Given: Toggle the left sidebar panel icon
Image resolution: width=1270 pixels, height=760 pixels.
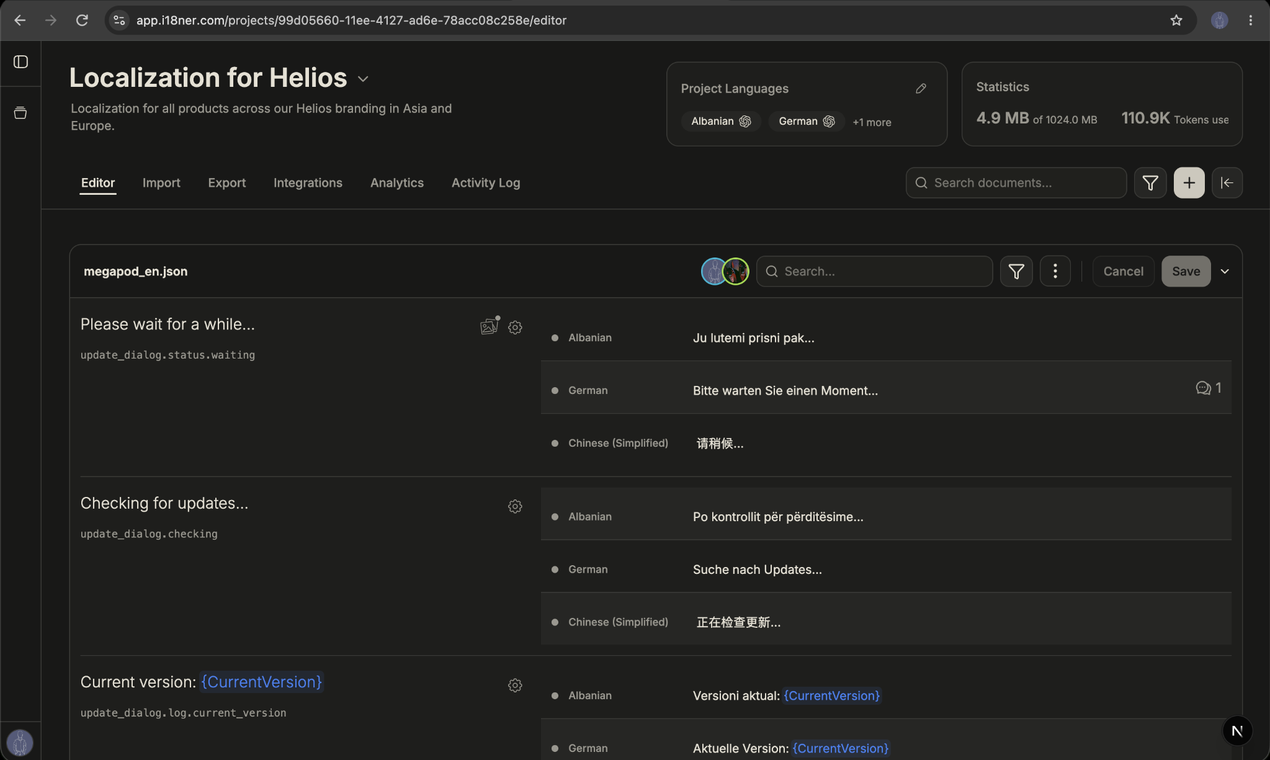Looking at the screenshot, I should click(x=20, y=62).
